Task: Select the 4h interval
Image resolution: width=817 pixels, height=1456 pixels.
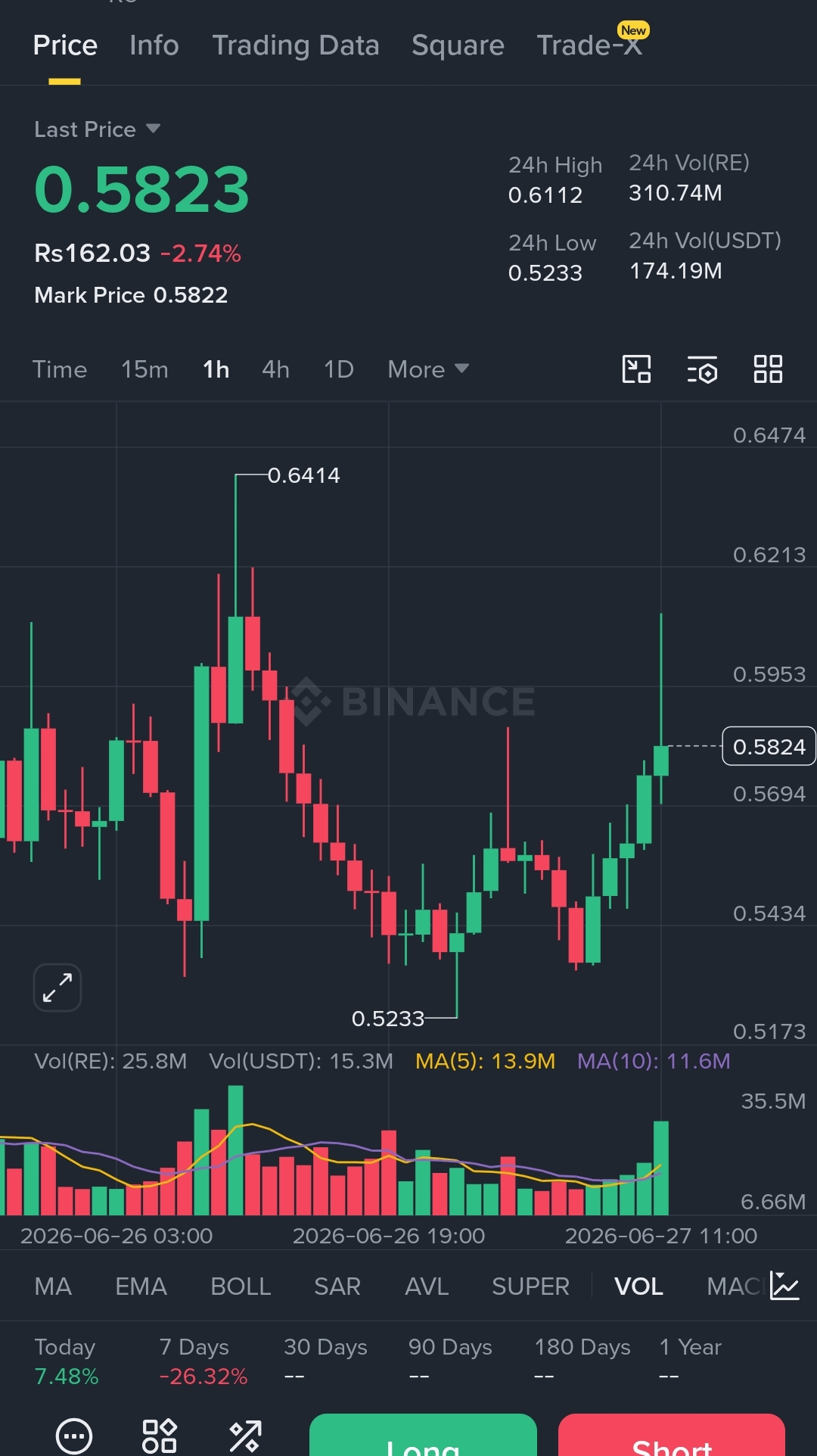Action: coord(276,369)
